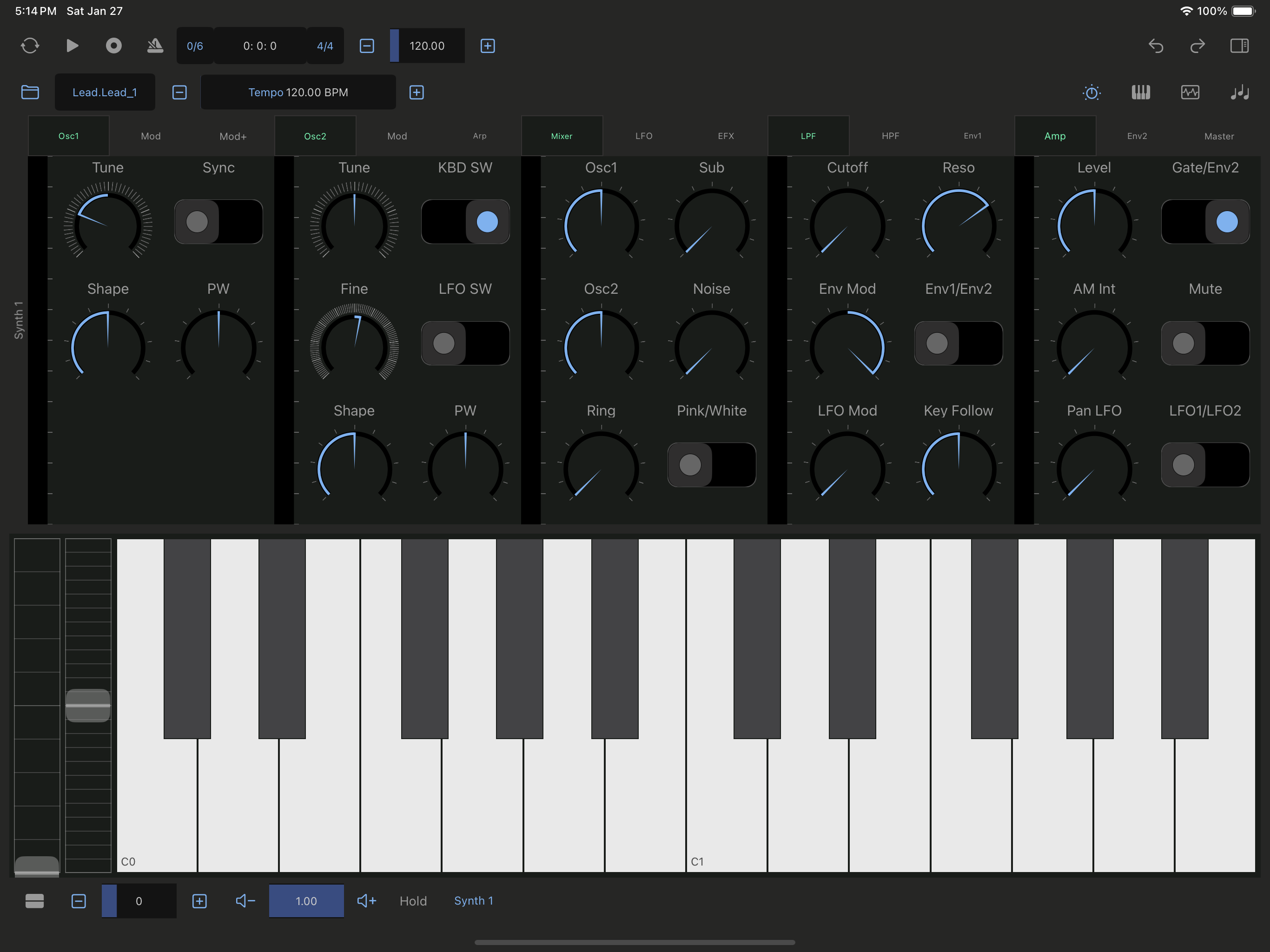
Task: Open the preset folder browser
Action: coord(30,93)
